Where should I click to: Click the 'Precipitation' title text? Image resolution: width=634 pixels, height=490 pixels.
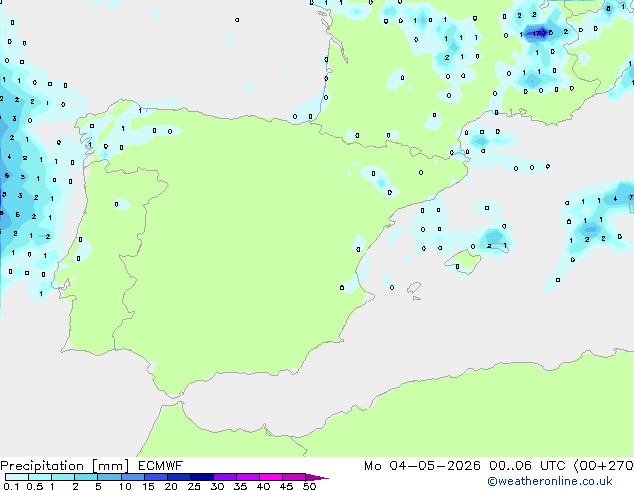42,466
